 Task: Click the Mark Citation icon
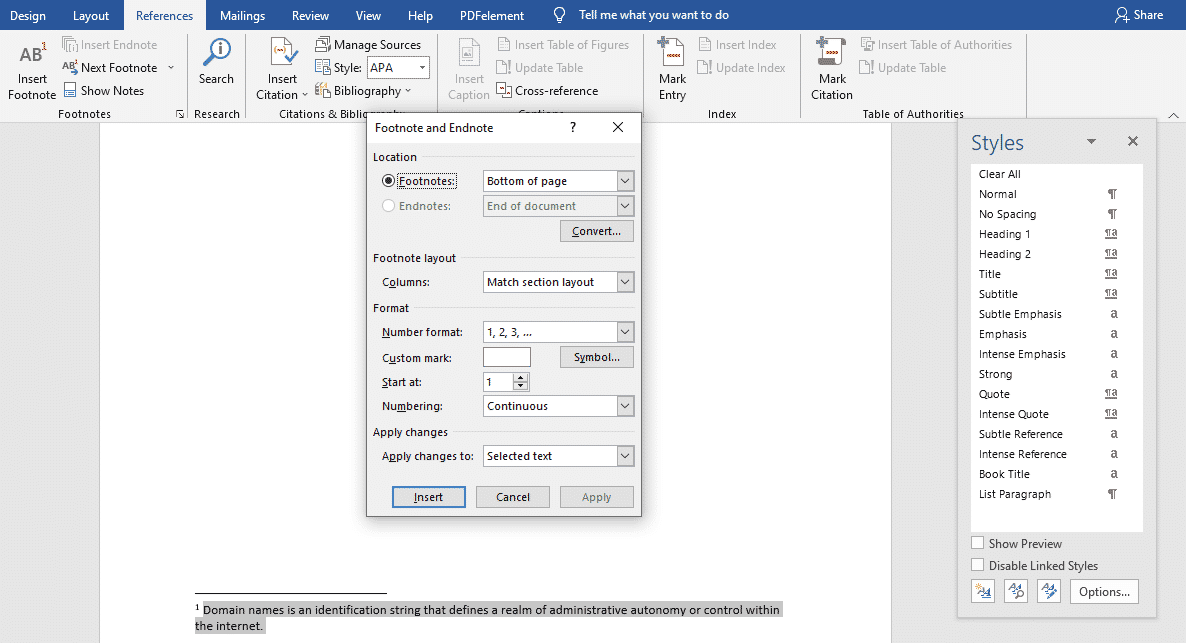click(831, 52)
